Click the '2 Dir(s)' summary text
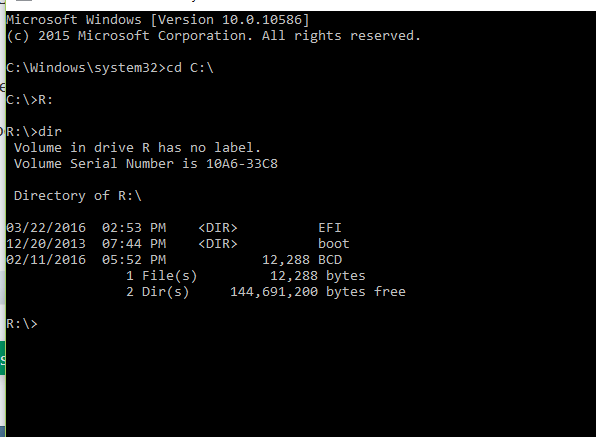Image resolution: width=596 pixels, height=437 pixels. pyautogui.click(x=157, y=291)
